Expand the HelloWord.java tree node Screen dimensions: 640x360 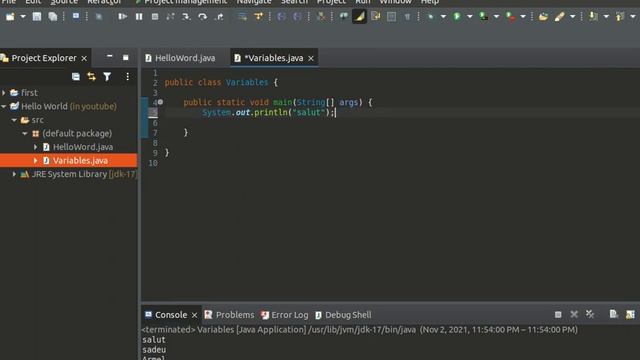click(x=36, y=147)
